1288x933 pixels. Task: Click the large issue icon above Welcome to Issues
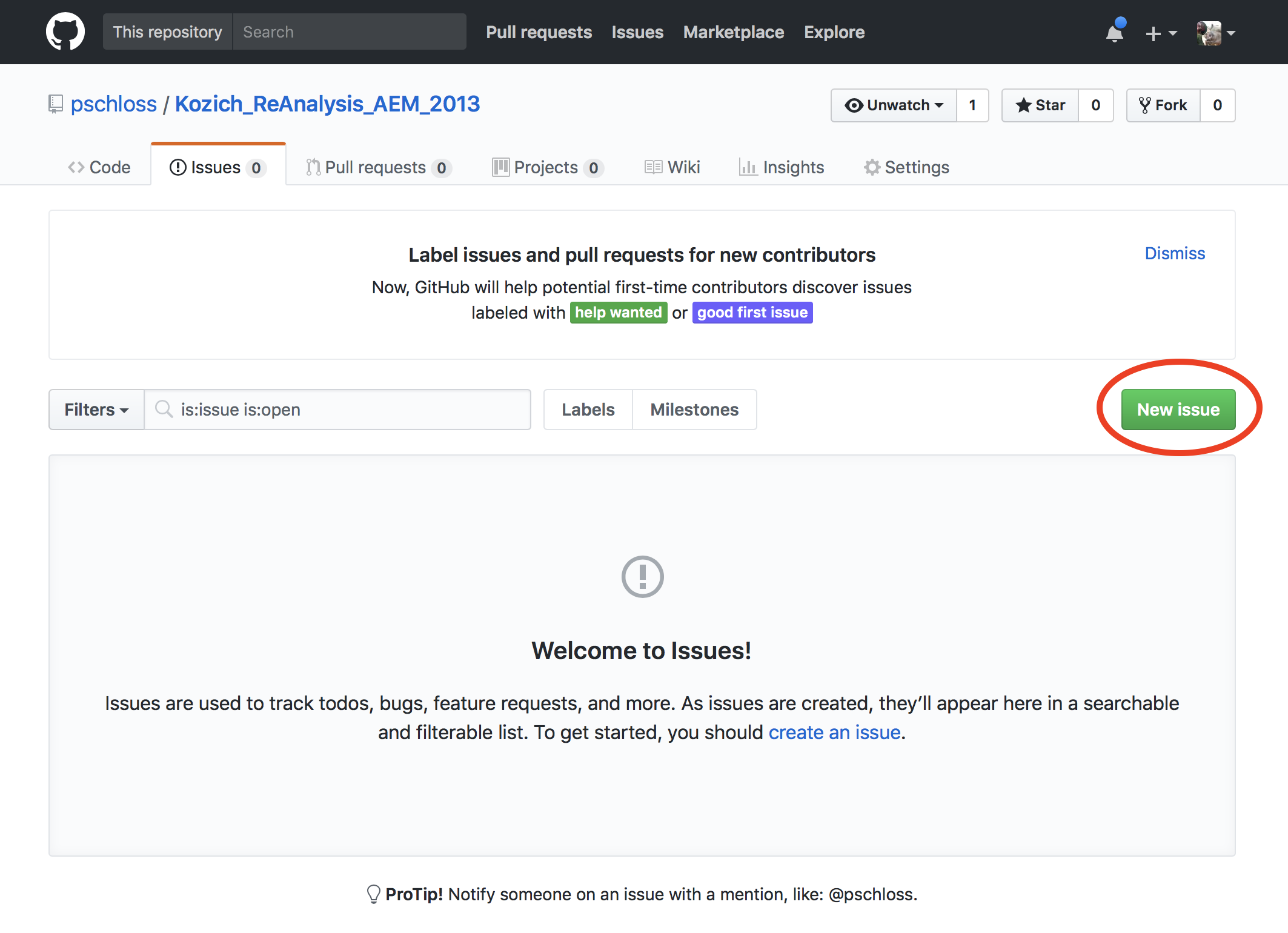(x=642, y=577)
